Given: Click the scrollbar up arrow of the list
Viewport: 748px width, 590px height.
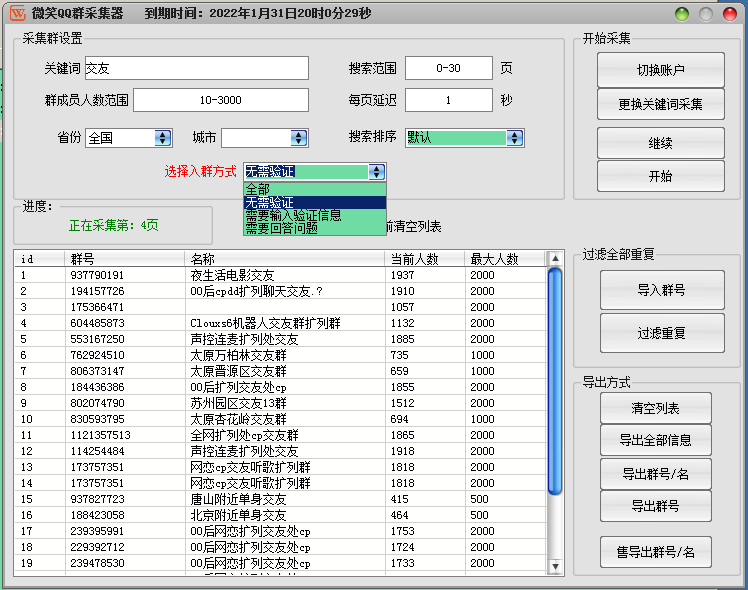Looking at the screenshot, I should [x=555, y=259].
